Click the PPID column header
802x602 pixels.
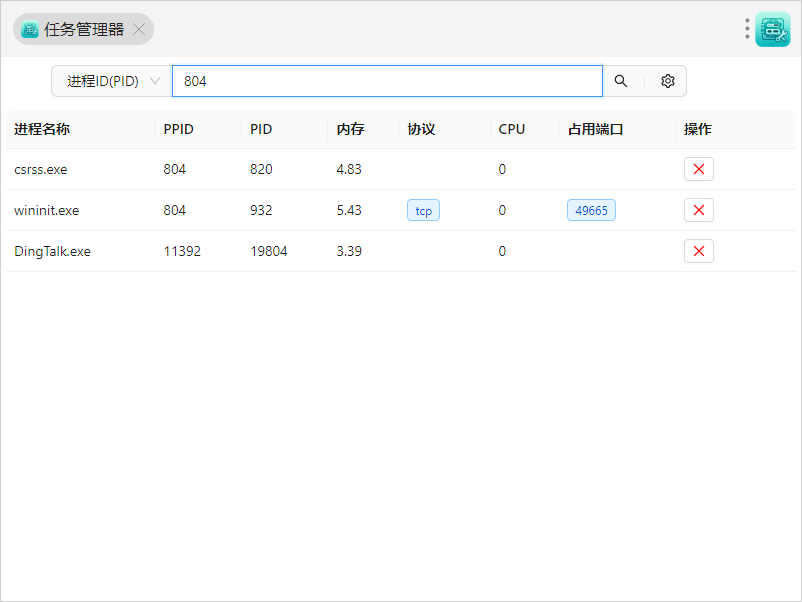click(x=179, y=129)
